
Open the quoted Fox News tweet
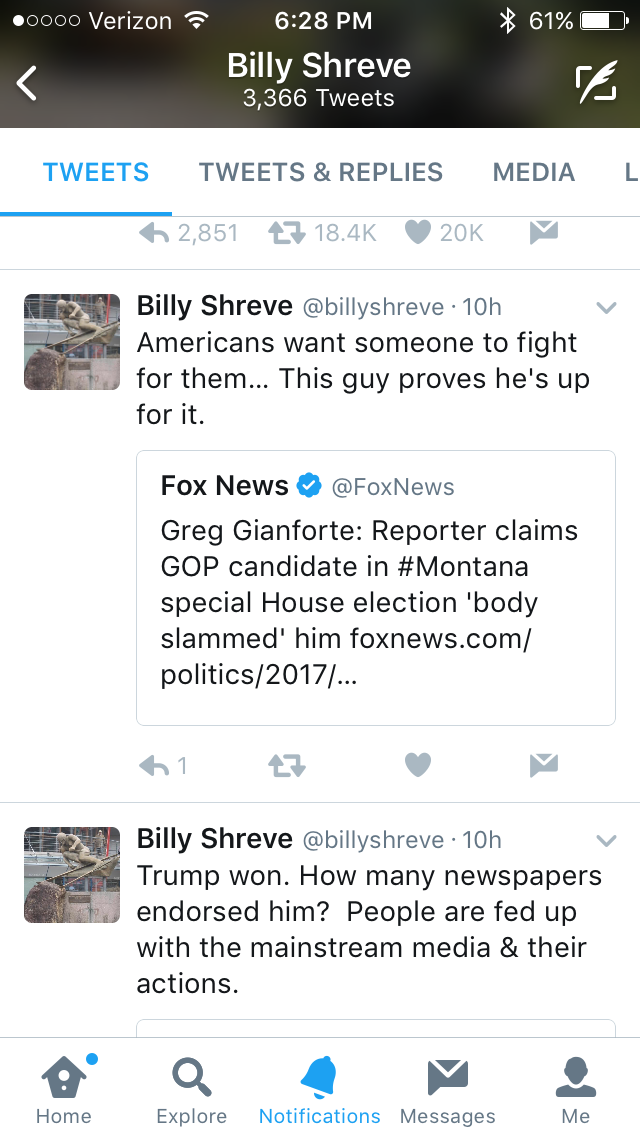click(375, 588)
